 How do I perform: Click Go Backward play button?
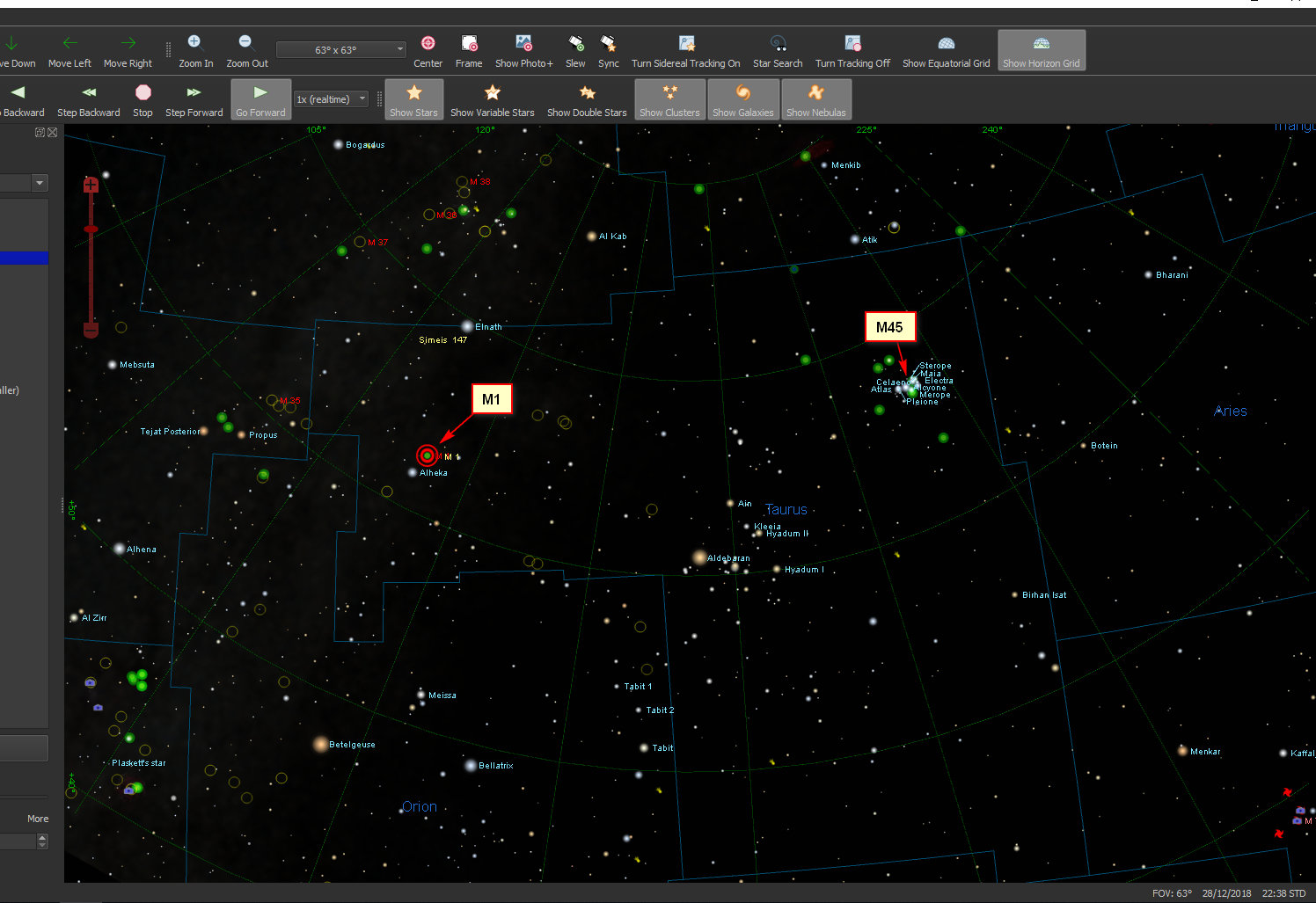pyautogui.click(x=19, y=99)
